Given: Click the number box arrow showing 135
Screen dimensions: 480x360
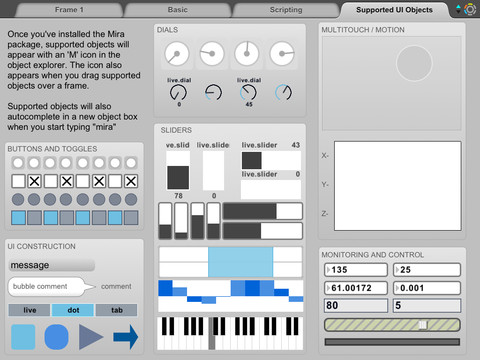Looking at the screenshot, I should 328,270.
